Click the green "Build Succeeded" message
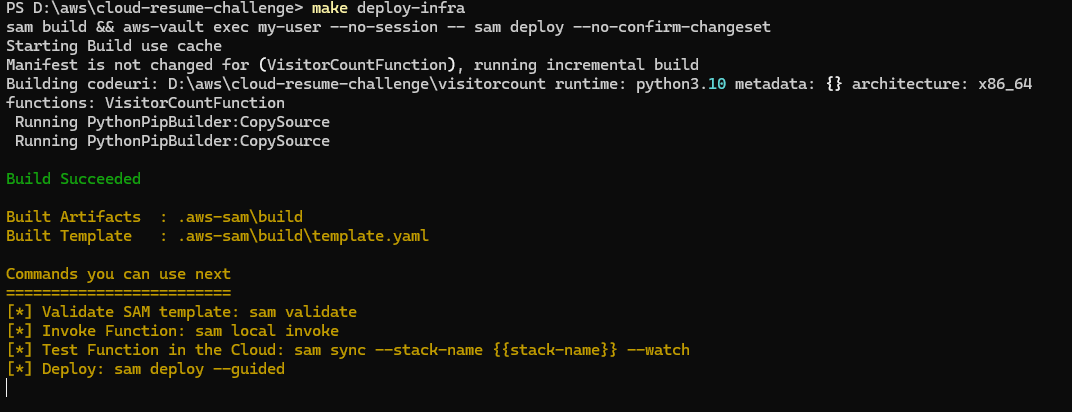Viewport: 1072px width, 412px height. click(x=73, y=179)
